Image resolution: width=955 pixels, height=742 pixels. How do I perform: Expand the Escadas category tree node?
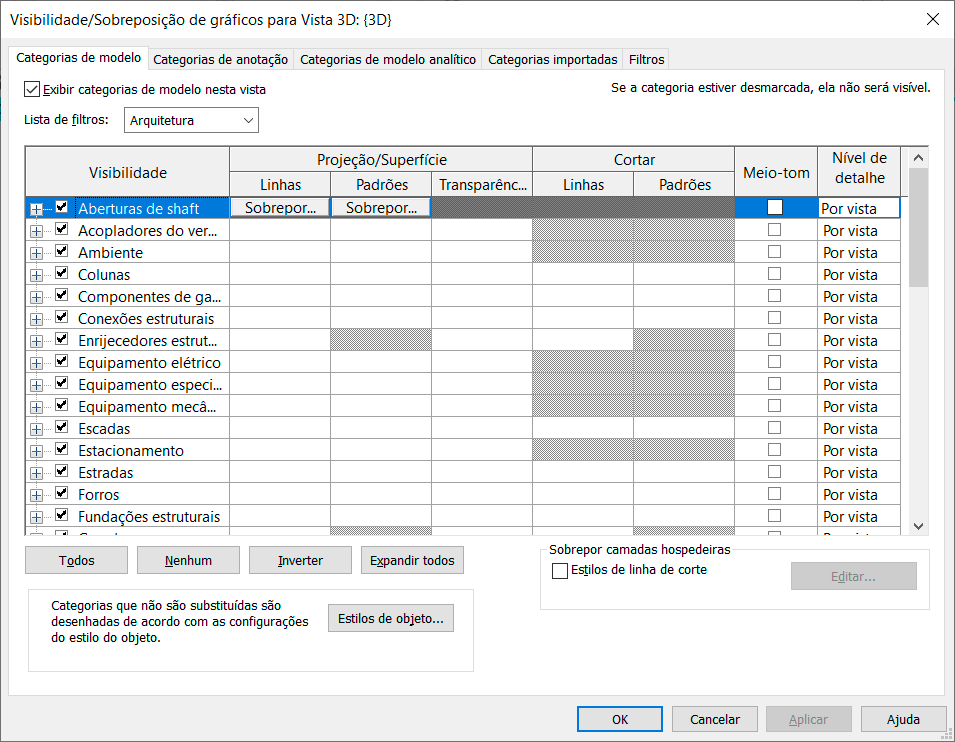37,429
